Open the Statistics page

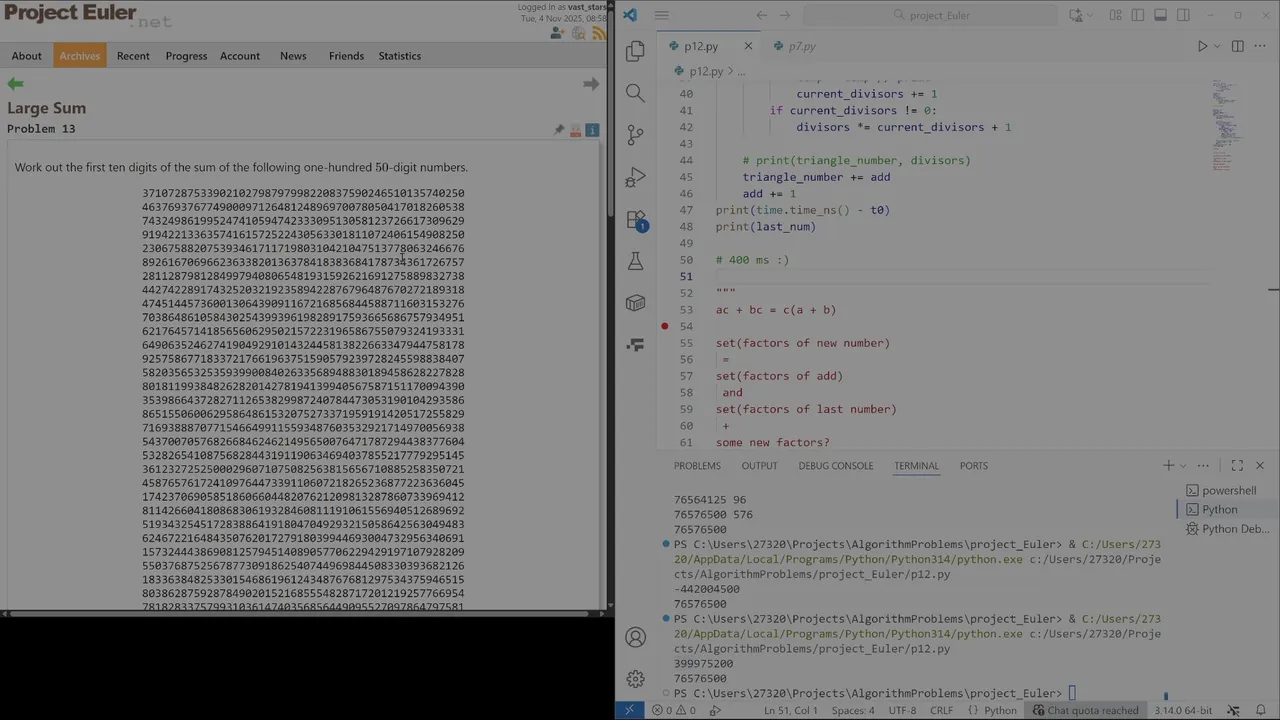point(399,56)
